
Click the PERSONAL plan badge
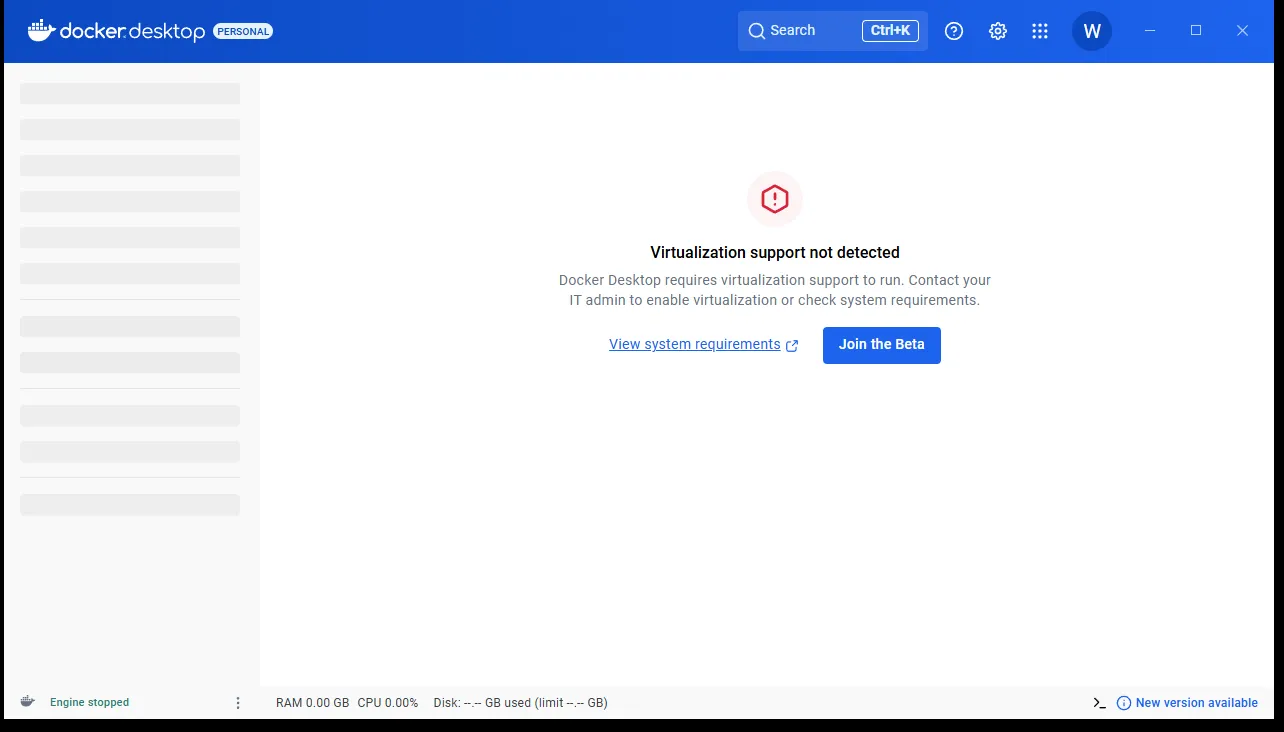tap(243, 31)
